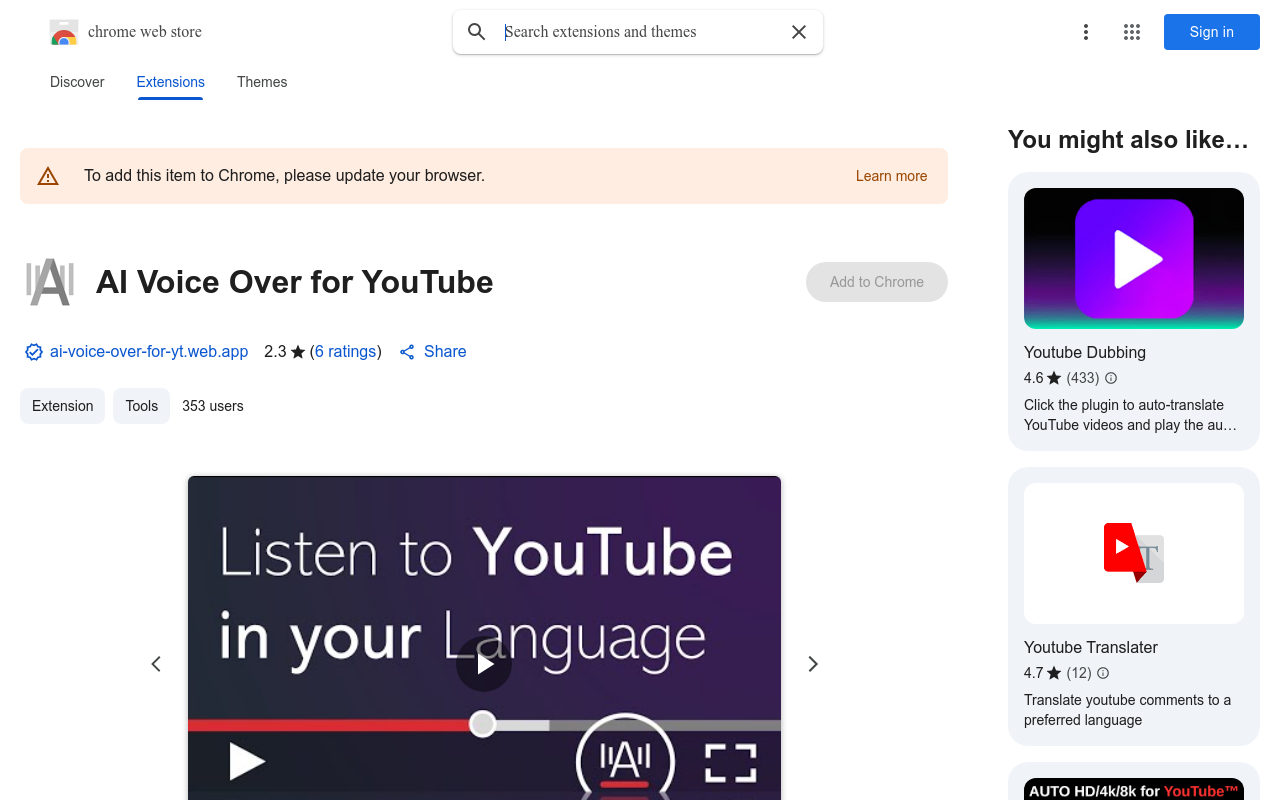Select the Extensions tab

tap(171, 82)
